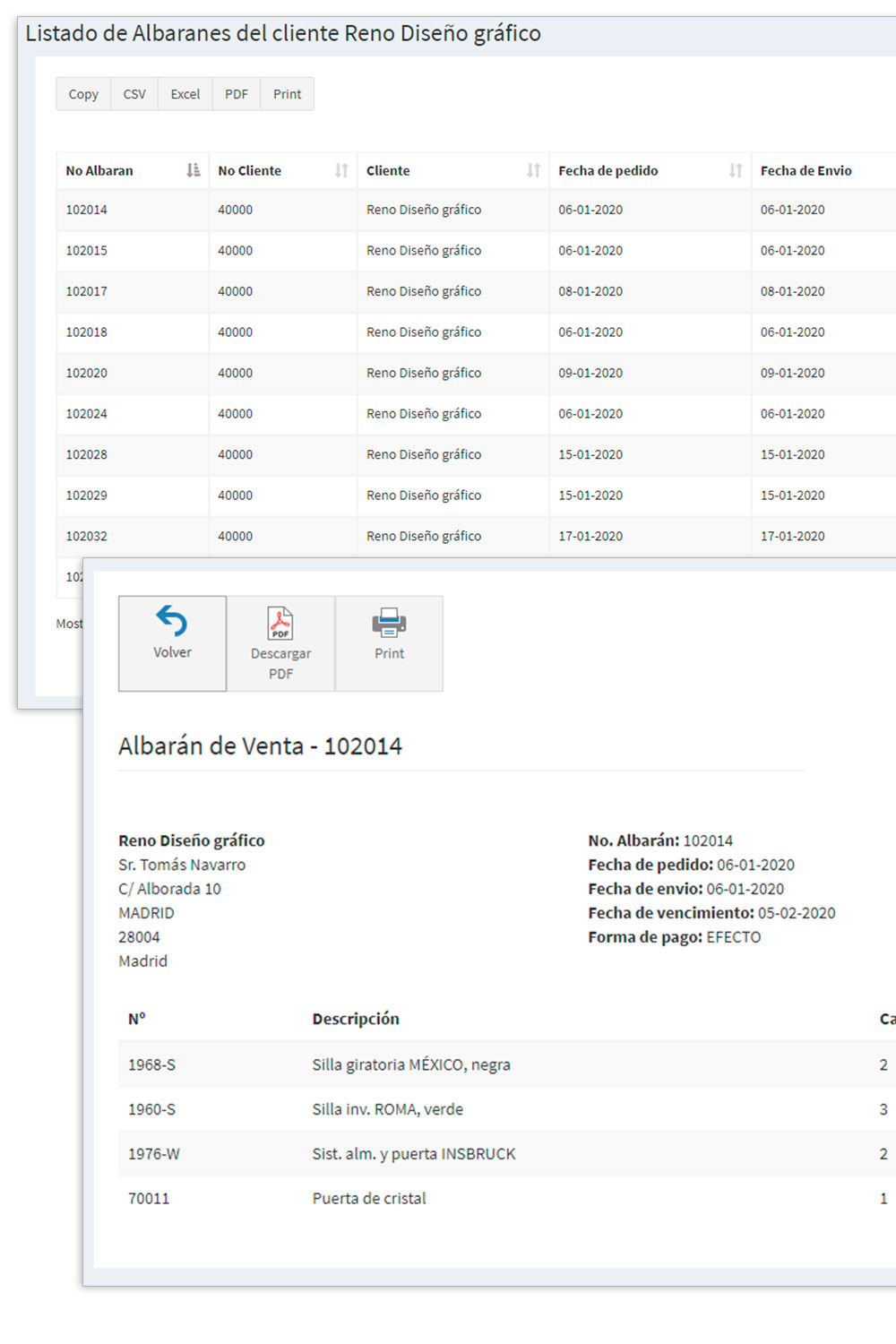Click the Fecha de pedido header label
The height and width of the screenshot is (1344, 896).
[608, 170]
